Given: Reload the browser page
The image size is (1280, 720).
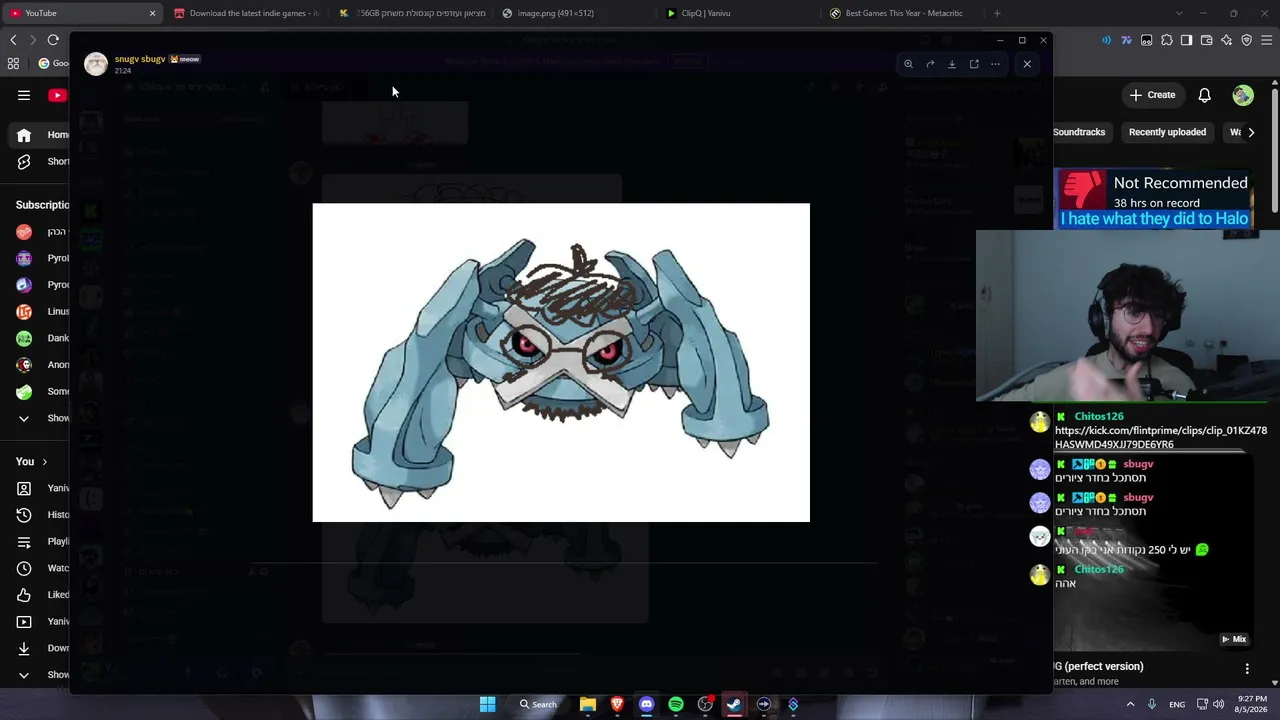Looking at the screenshot, I should click(53, 40).
